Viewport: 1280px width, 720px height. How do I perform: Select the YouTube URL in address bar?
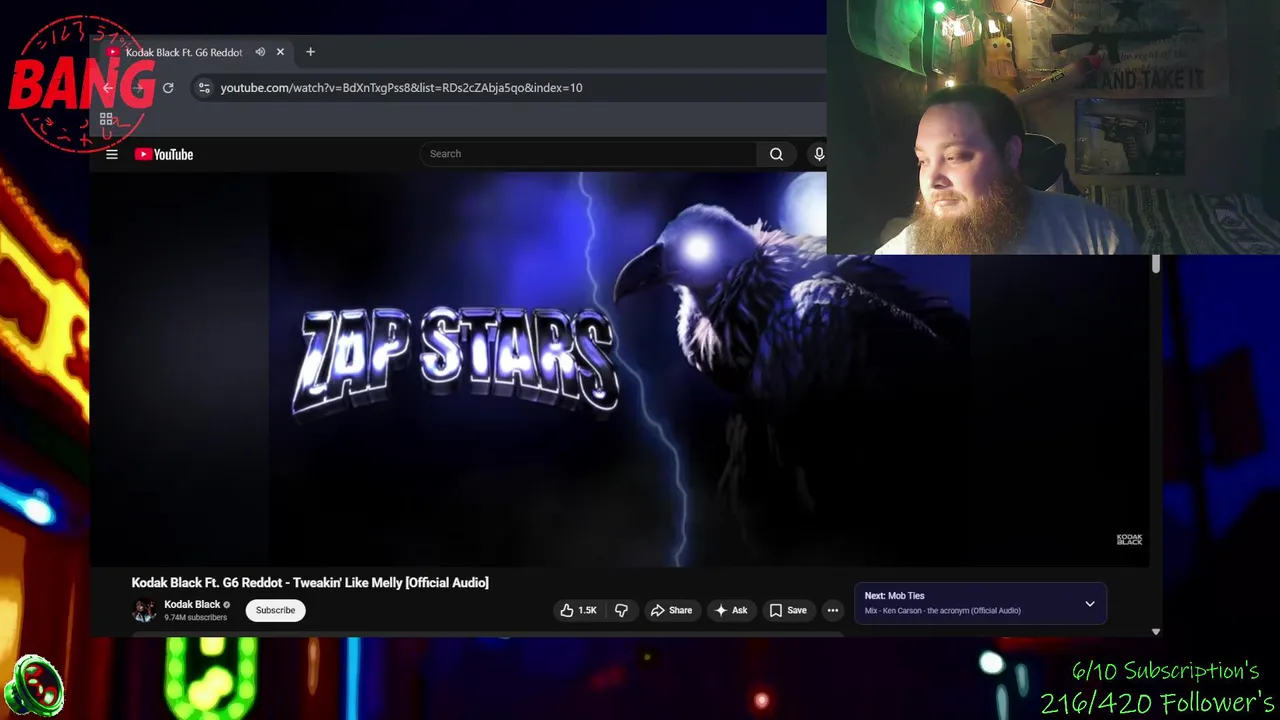coord(401,88)
